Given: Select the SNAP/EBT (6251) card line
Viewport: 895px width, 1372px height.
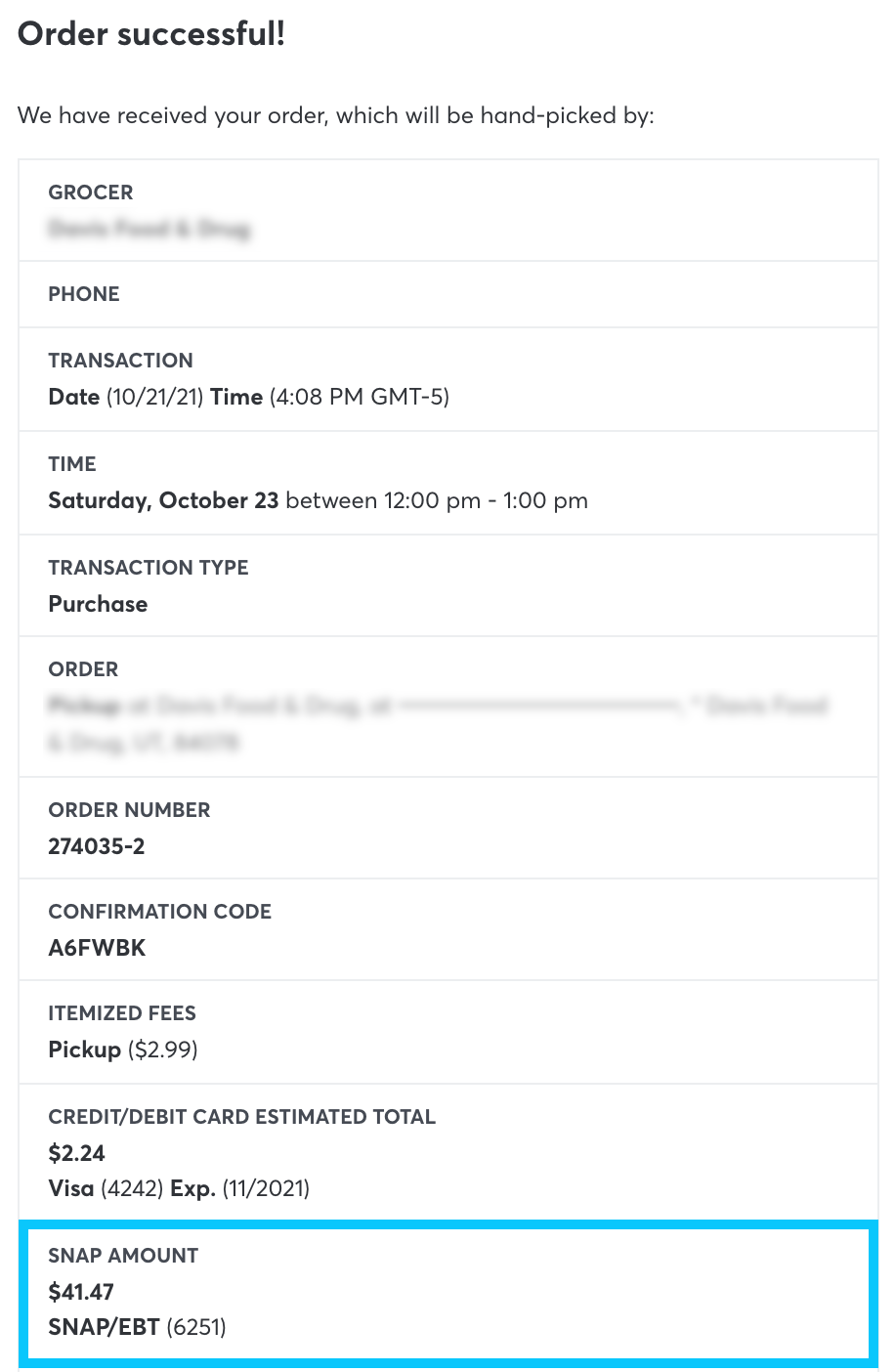Looking at the screenshot, I should [137, 1328].
